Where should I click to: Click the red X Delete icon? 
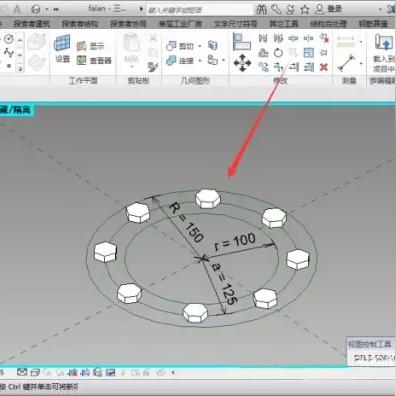(x=324, y=67)
